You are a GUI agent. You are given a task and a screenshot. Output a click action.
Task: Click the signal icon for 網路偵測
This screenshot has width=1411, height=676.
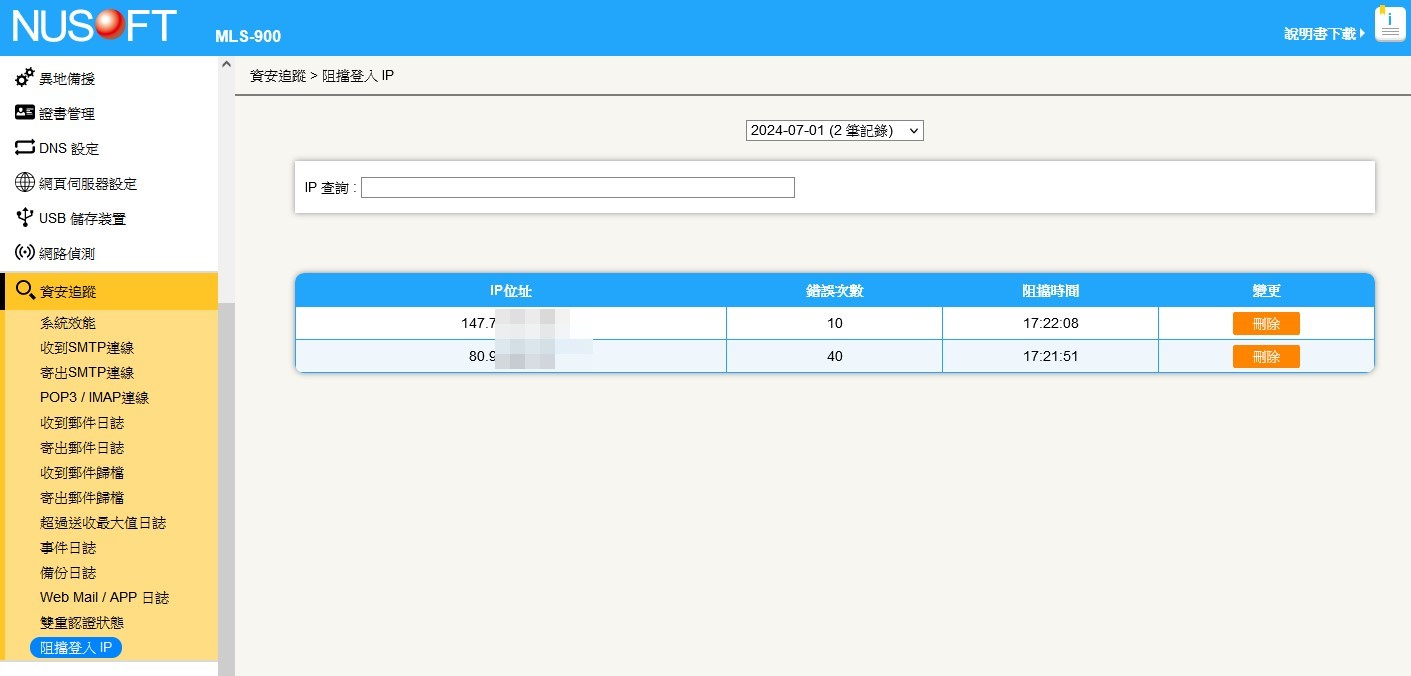click(25, 253)
